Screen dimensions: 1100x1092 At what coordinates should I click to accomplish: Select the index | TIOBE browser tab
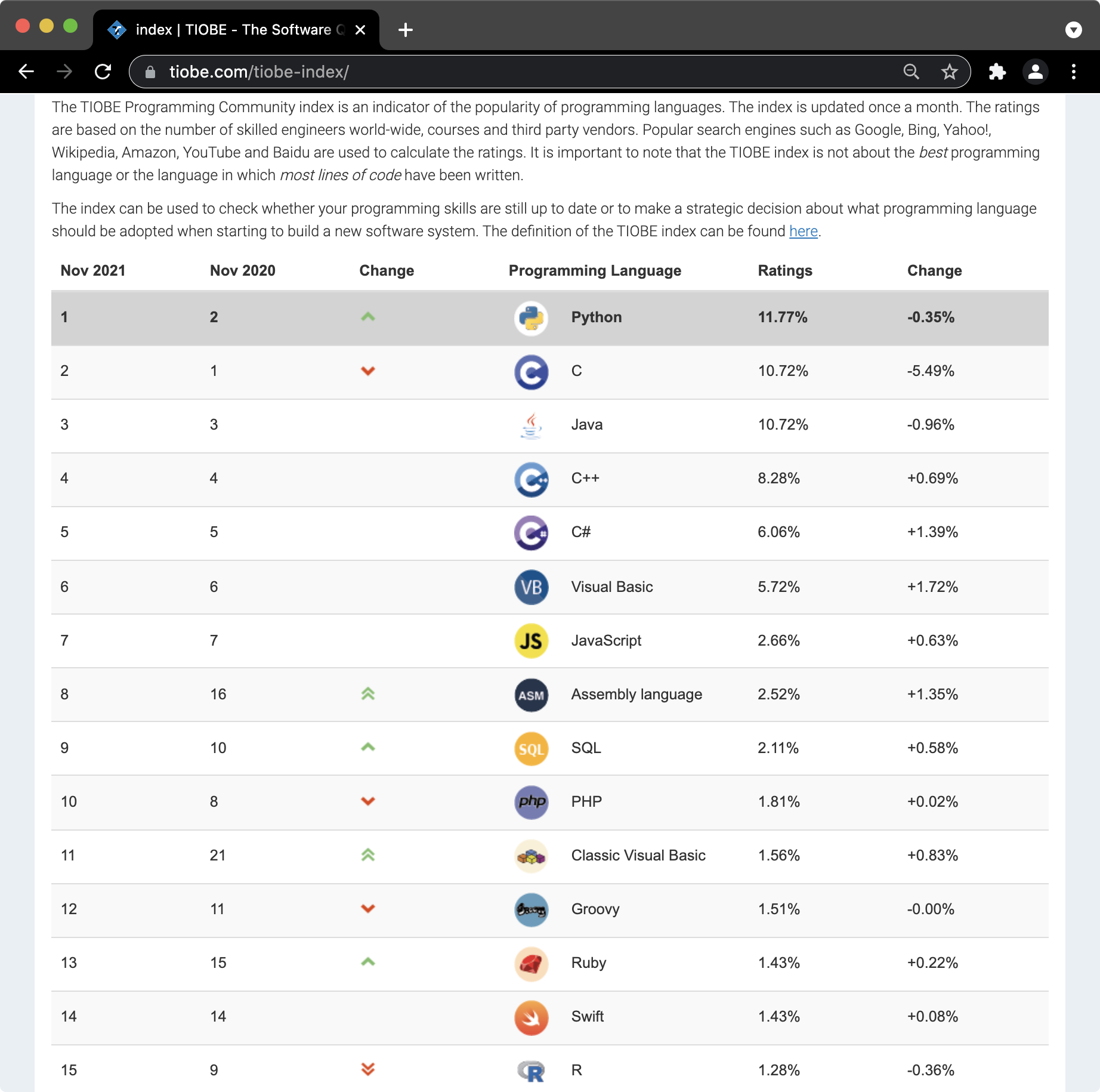pyautogui.click(x=236, y=30)
